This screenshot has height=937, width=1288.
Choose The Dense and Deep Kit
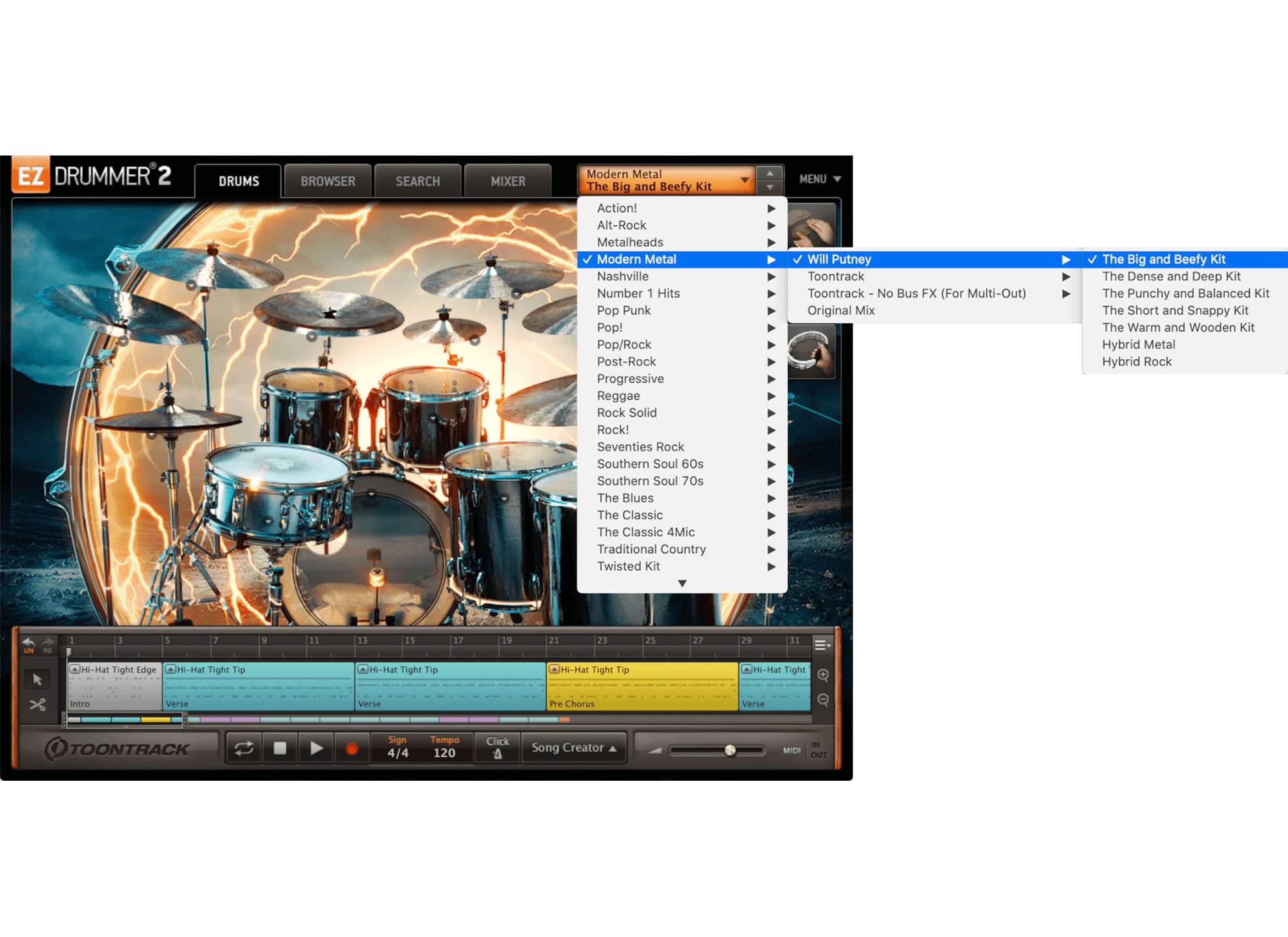coord(1171,277)
